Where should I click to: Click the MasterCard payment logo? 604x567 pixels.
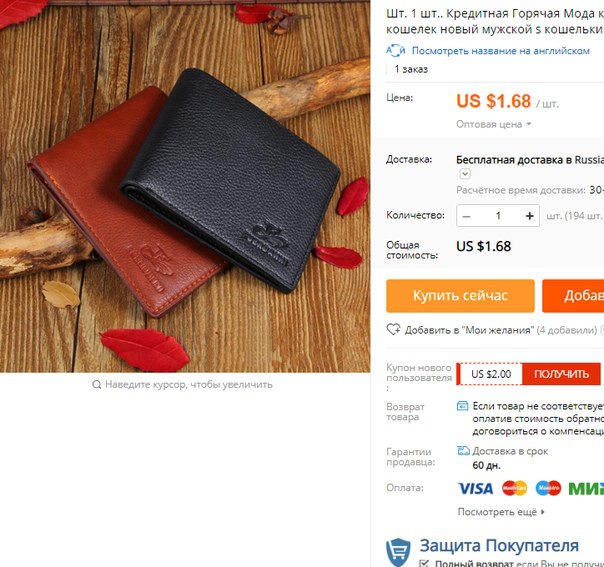(514, 488)
